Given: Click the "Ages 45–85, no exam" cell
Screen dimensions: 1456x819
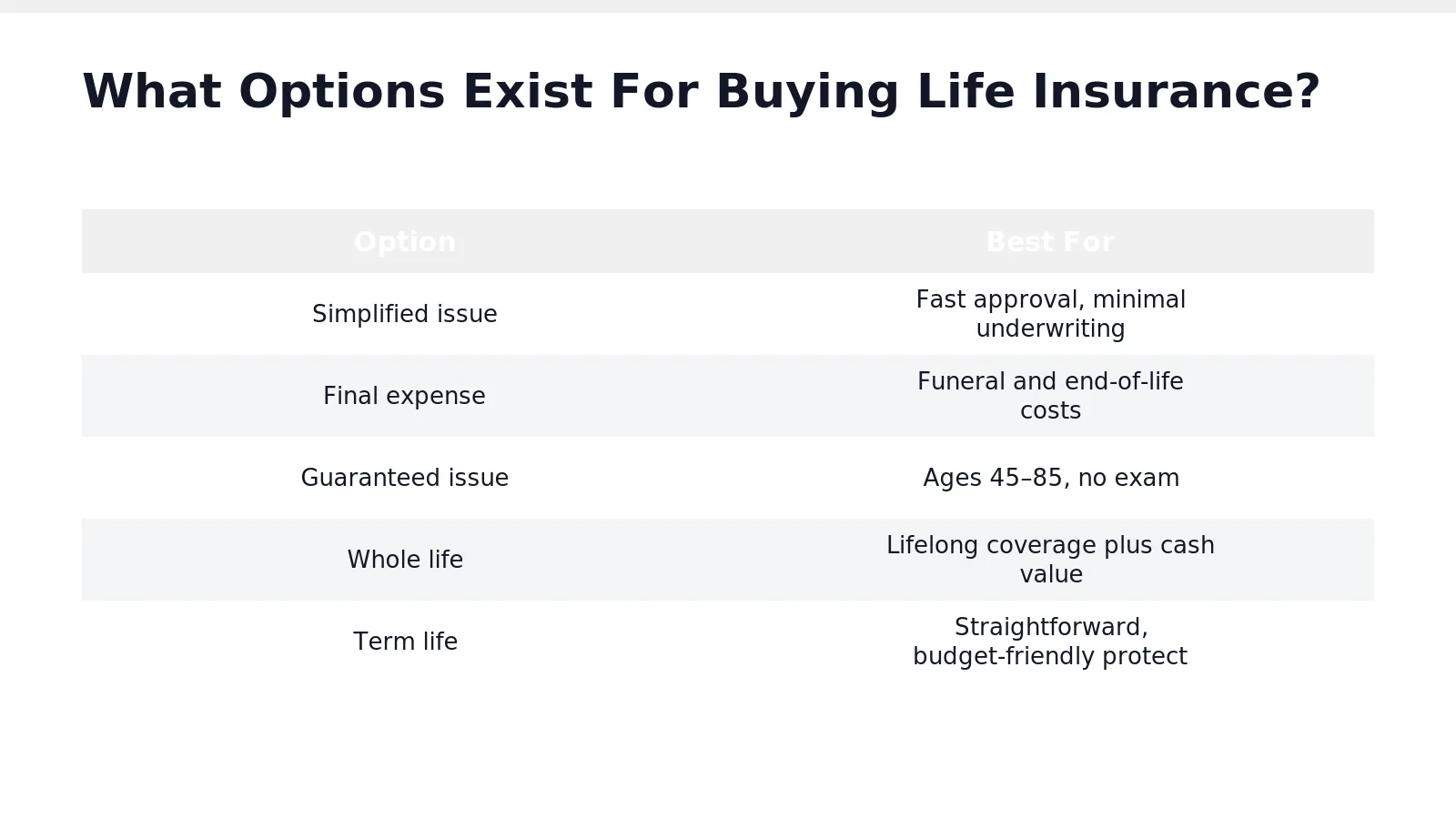Looking at the screenshot, I should pyautogui.click(x=1050, y=478).
